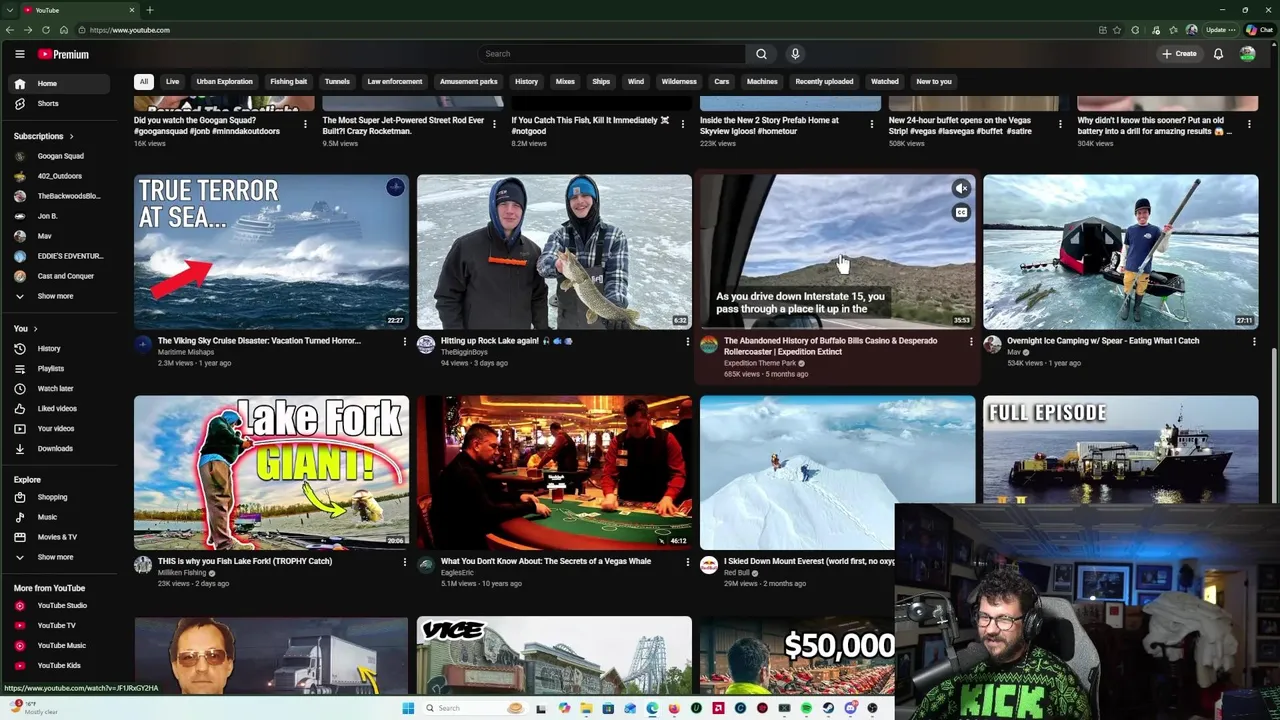Open Spotify from the taskbar
Viewport: 1280px width, 720px height.
806,709
